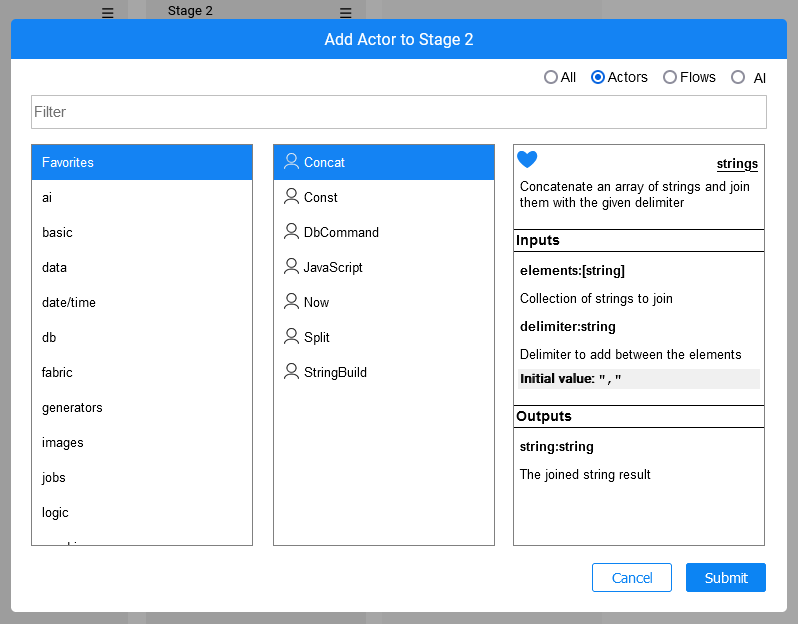Viewport: 798px width, 624px height.
Task: Cancel the Add Actor dialog
Action: point(631,578)
